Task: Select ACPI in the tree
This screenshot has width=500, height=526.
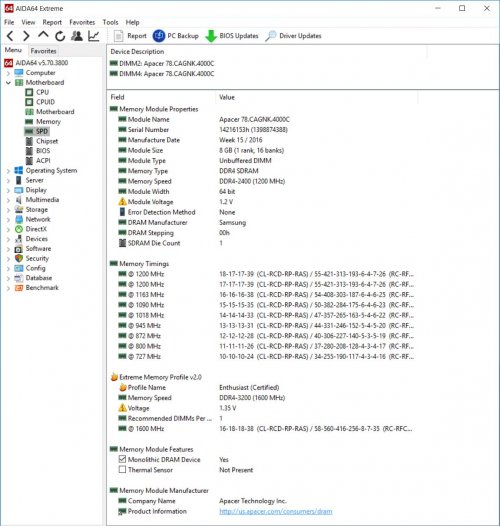Action: (38, 161)
